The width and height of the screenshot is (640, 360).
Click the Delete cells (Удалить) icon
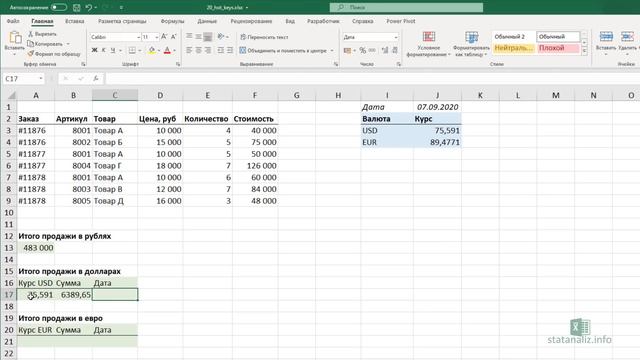tap(627, 37)
